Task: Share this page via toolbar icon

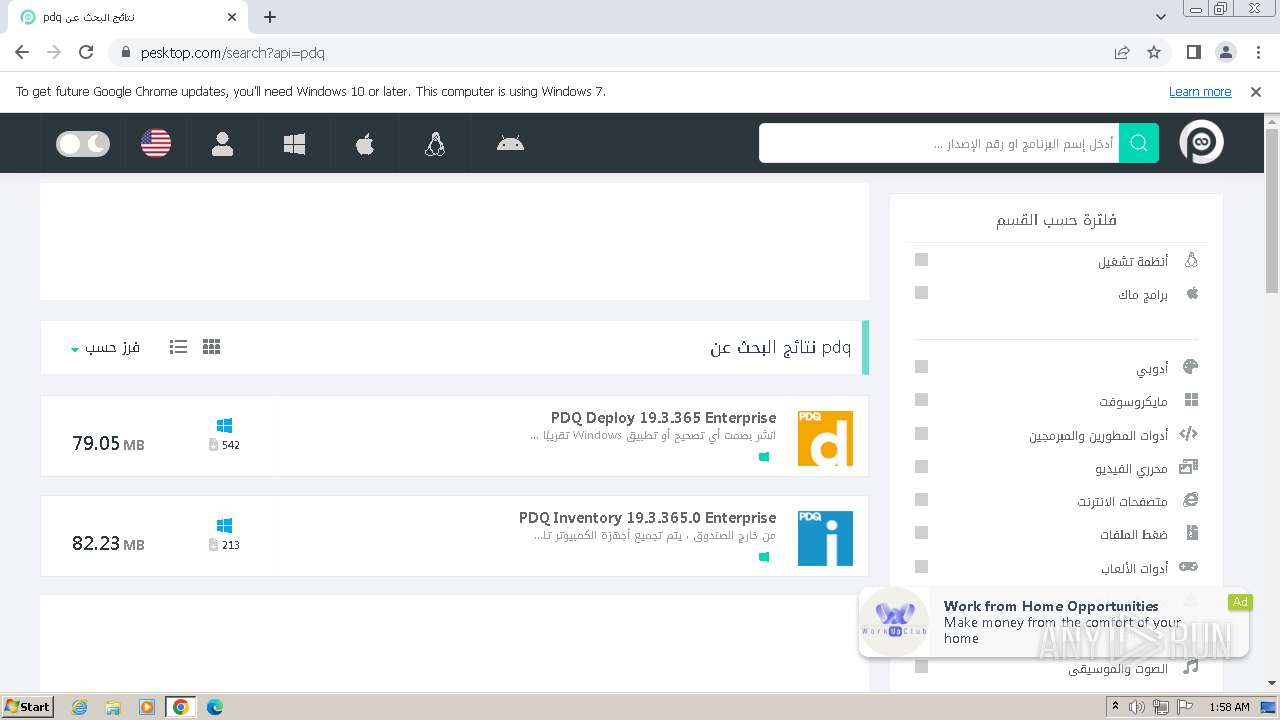Action: (x=1122, y=52)
